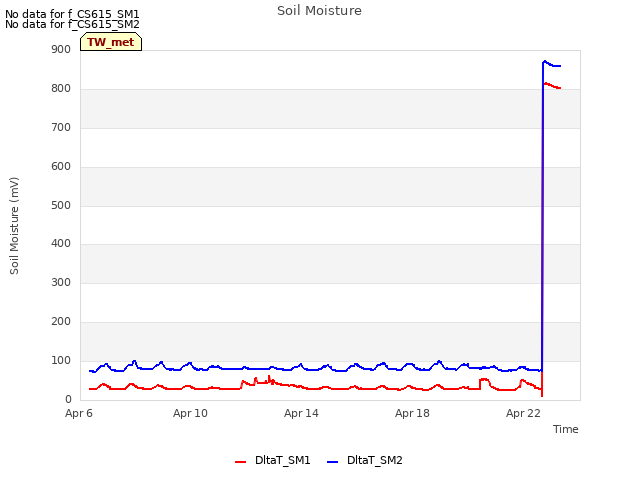Click the Apr 6 x-axis tick label
The height and width of the screenshot is (480, 640).
point(79,413)
